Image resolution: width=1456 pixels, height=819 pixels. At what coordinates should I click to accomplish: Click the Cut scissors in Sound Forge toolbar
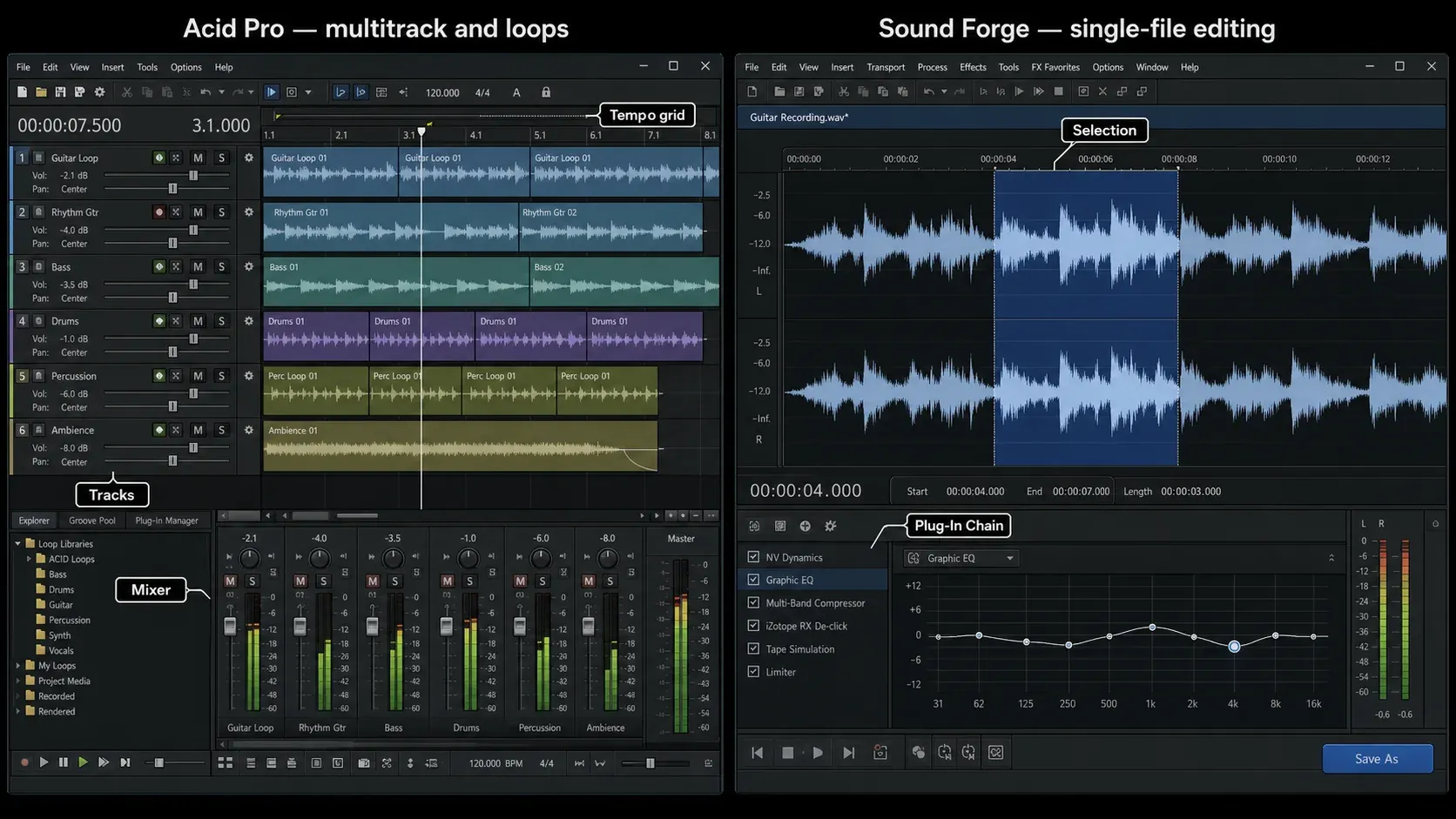click(x=843, y=91)
